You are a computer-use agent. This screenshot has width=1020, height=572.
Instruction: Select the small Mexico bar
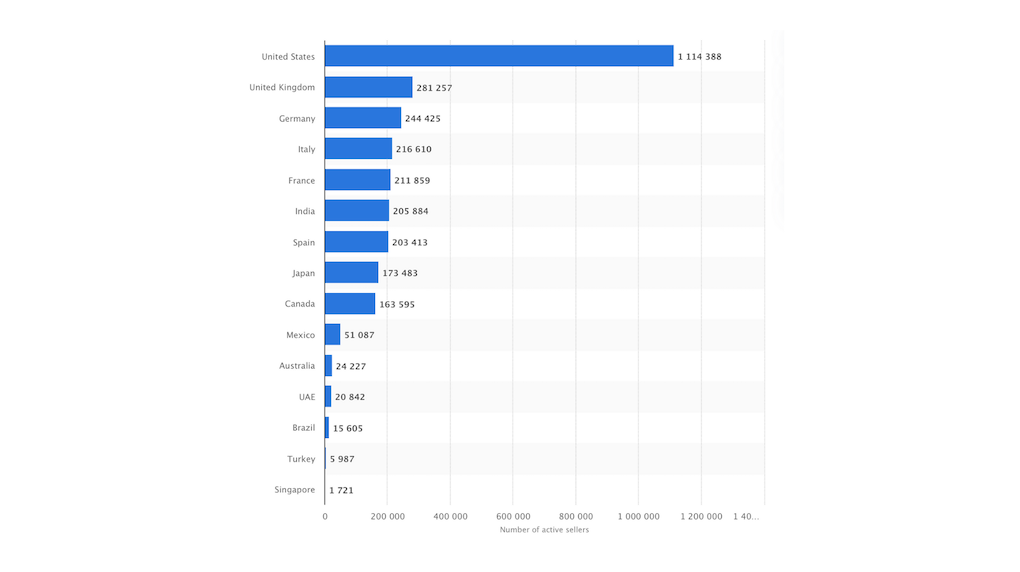click(x=332, y=335)
